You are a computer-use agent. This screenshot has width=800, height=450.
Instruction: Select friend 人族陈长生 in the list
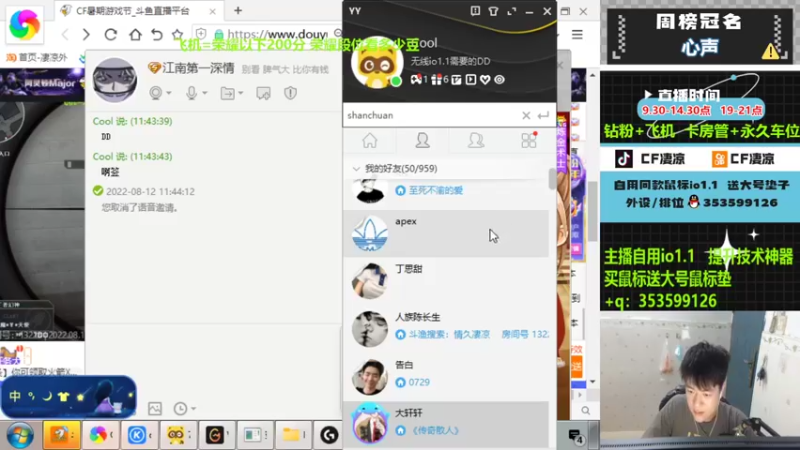tap(446, 329)
